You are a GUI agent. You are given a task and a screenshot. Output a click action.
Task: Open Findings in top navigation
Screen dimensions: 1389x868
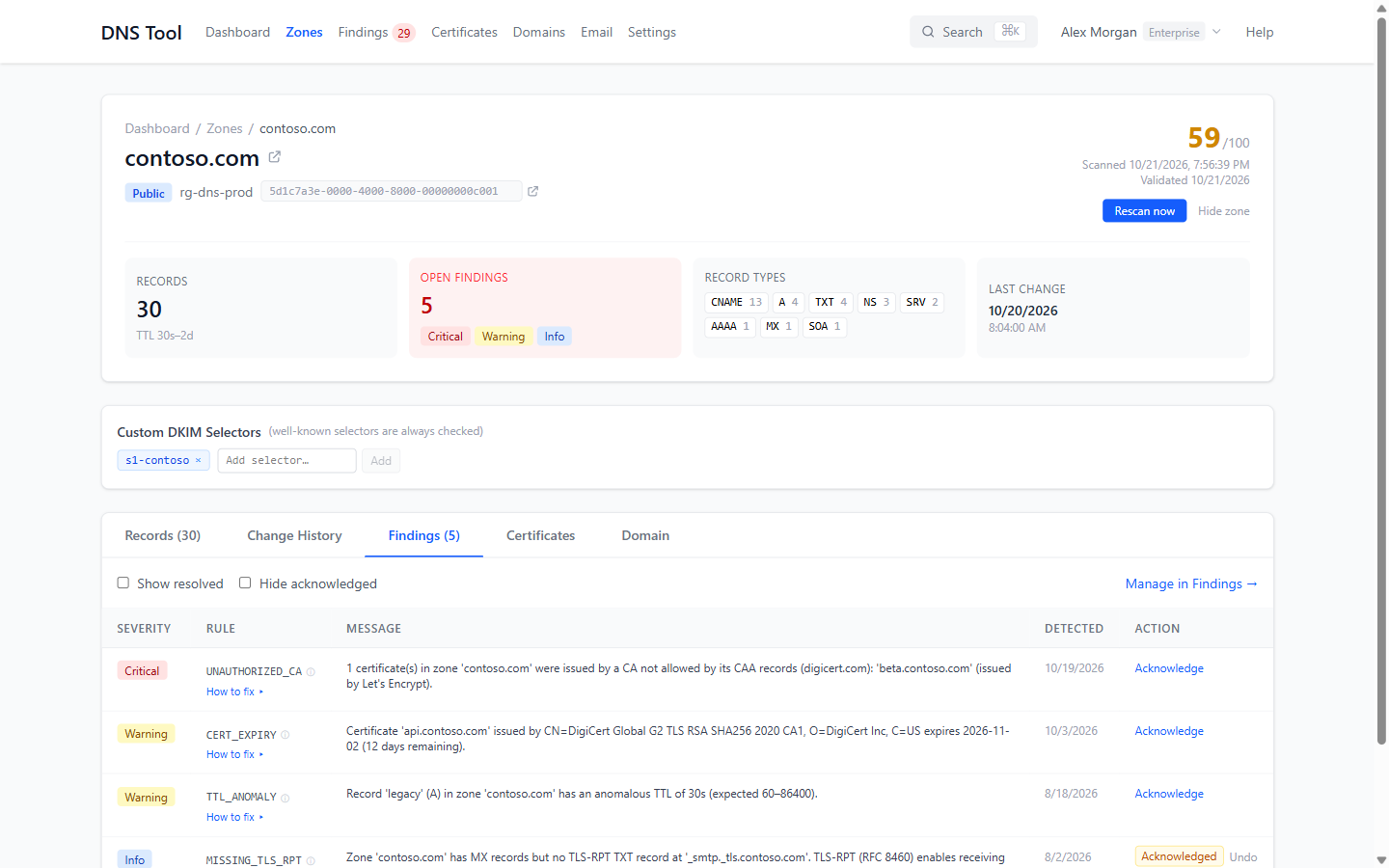pyautogui.click(x=363, y=32)
